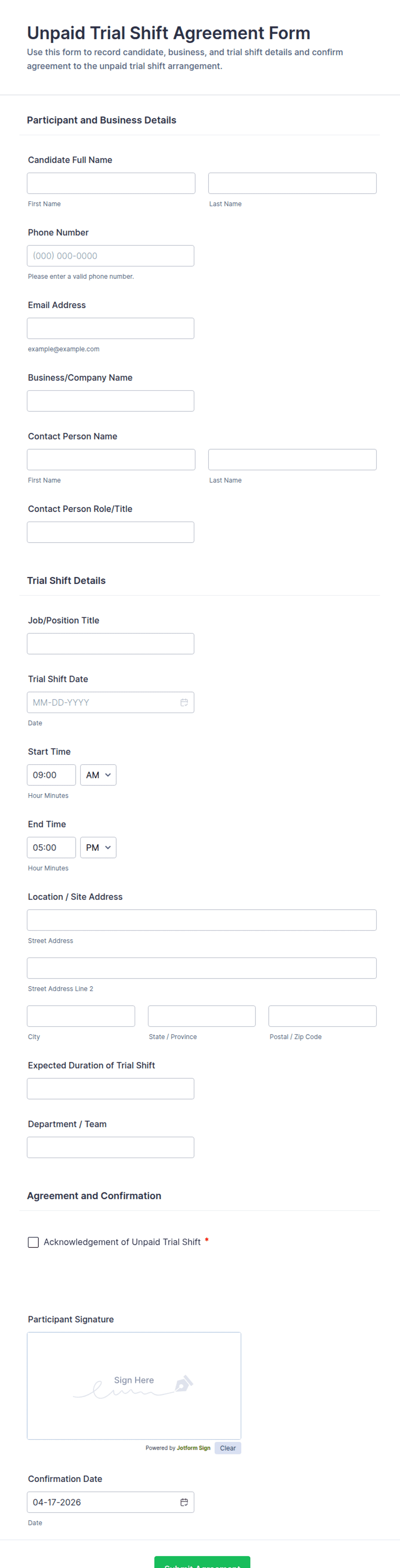The width and height of the screenshot is (400, 1568).
Task: Click the Street Address Line 2 field
Action: click(x=202, y=968)
